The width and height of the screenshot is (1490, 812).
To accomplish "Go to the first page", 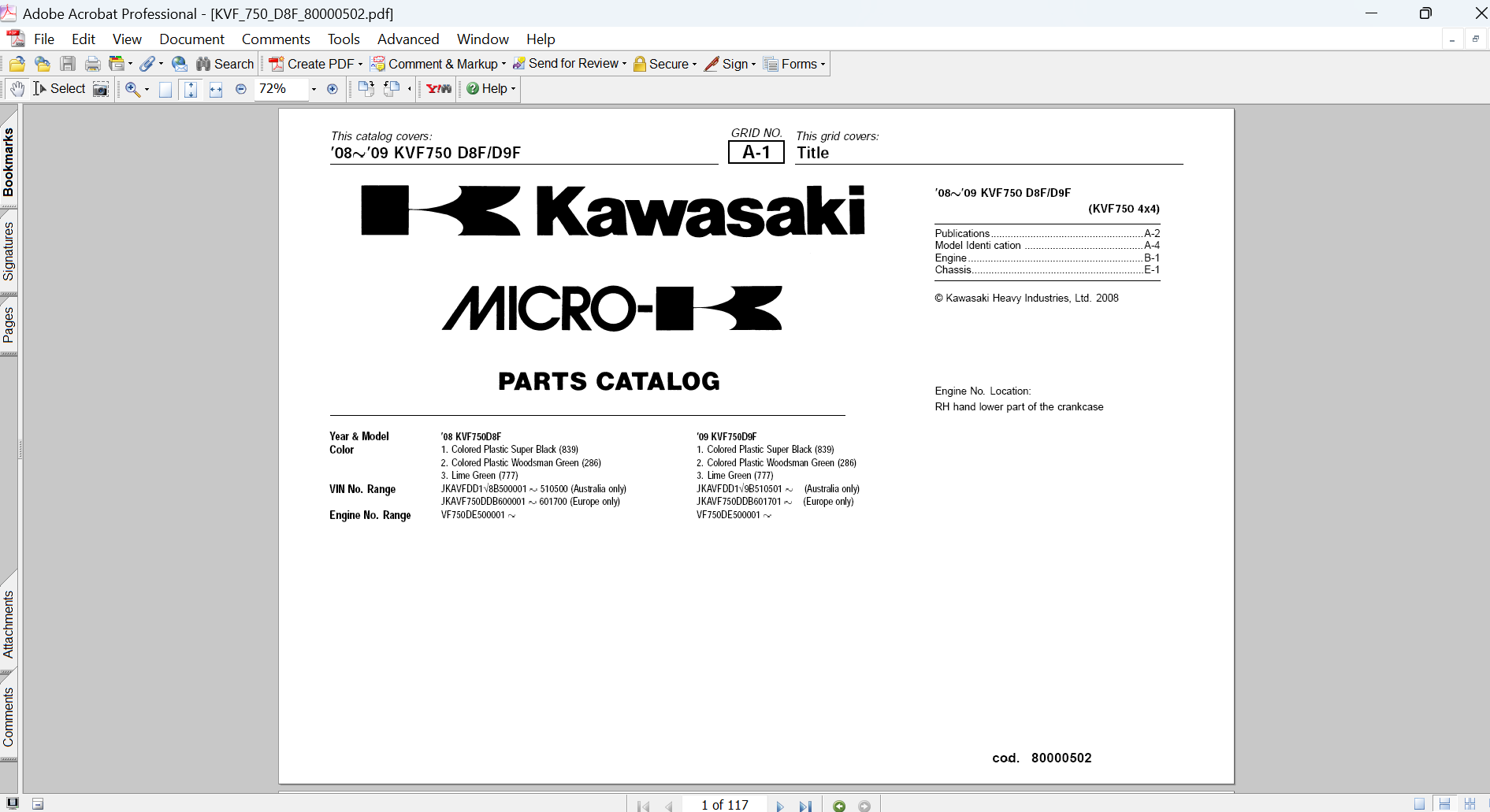I will (x=644, y=806).
